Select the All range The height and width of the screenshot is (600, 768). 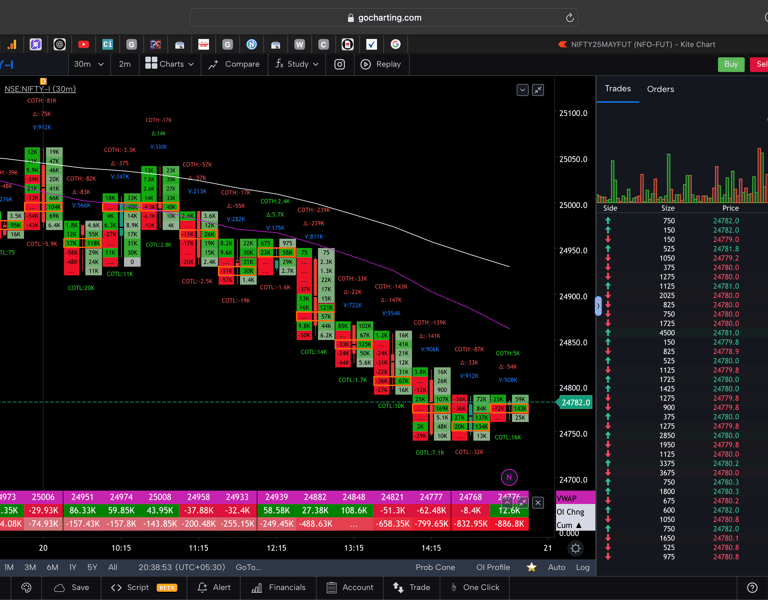pos(113,567)
